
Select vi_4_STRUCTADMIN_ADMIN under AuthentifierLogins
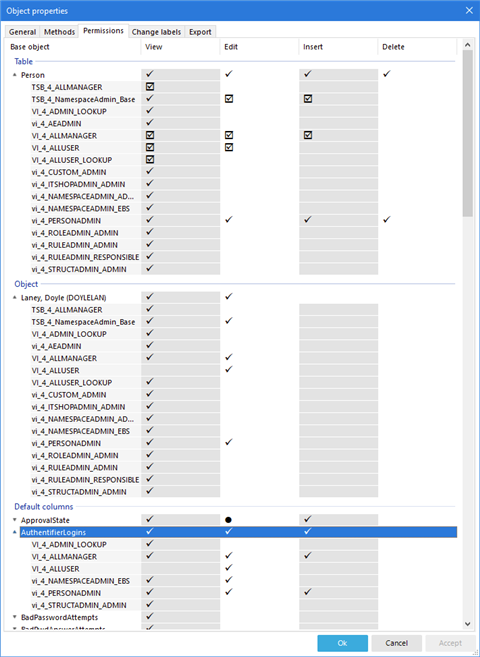pos(79,605)
